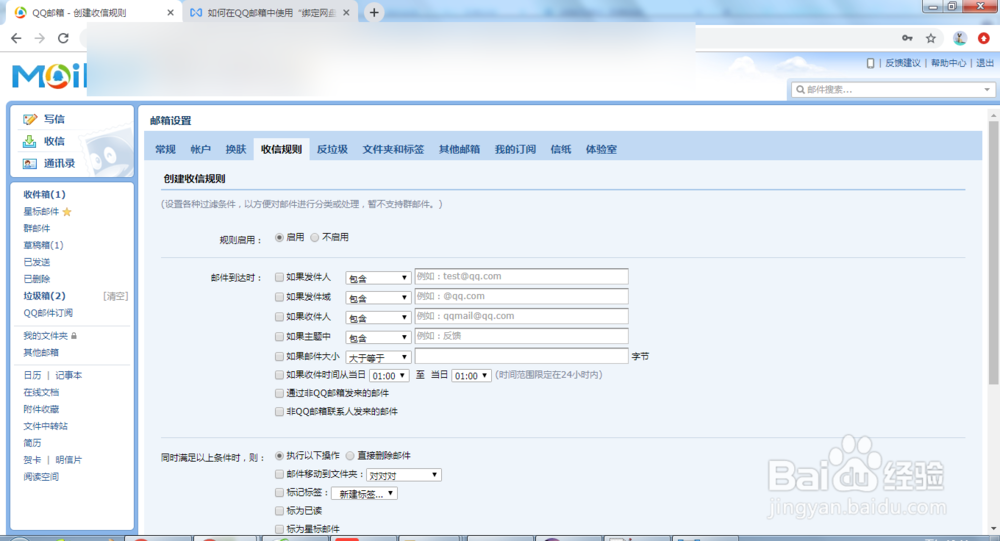Close the QQ邮箱 browser tab
1000x541 pixels.
(170, 12)
